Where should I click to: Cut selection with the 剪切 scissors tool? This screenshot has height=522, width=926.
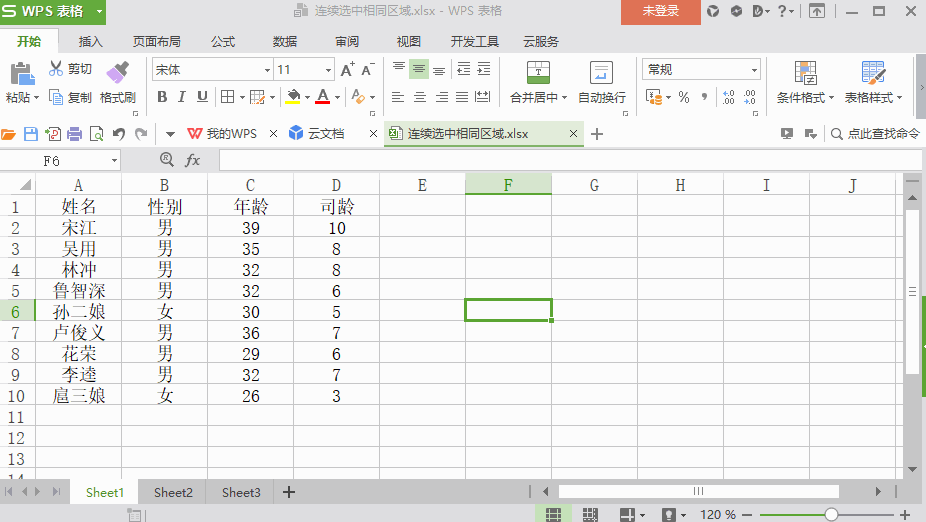pos(70,69)
